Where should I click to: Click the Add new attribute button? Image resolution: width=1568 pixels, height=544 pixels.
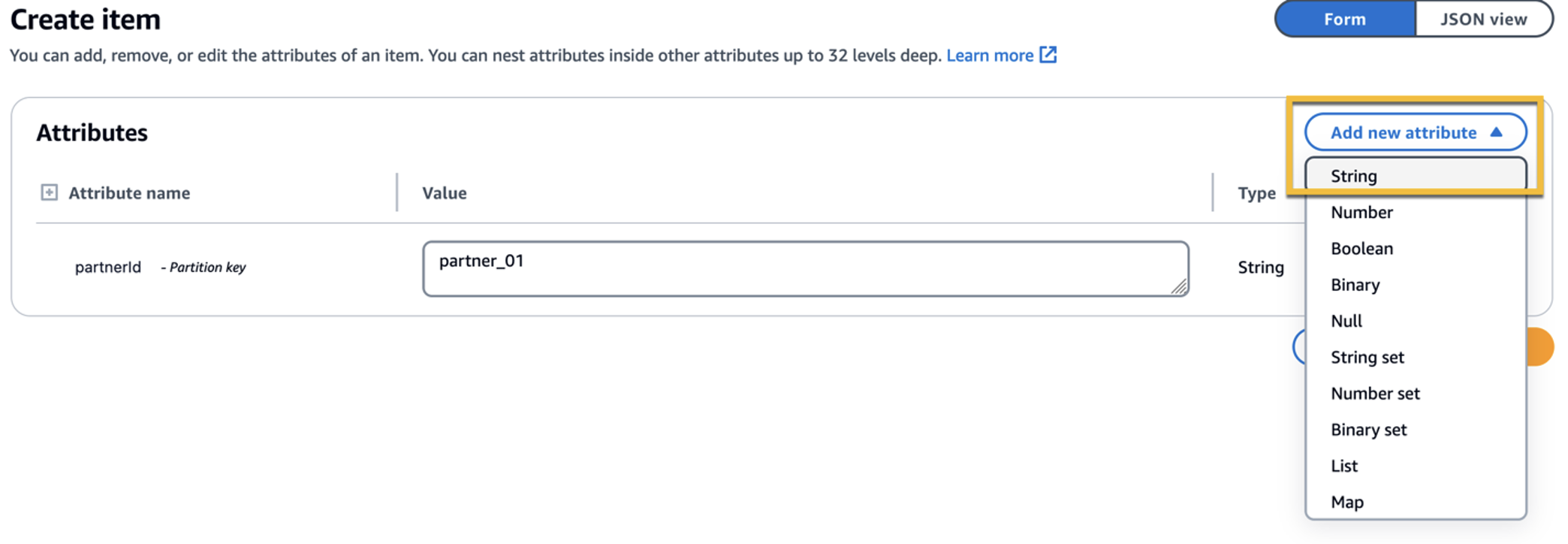point(1416,132)
